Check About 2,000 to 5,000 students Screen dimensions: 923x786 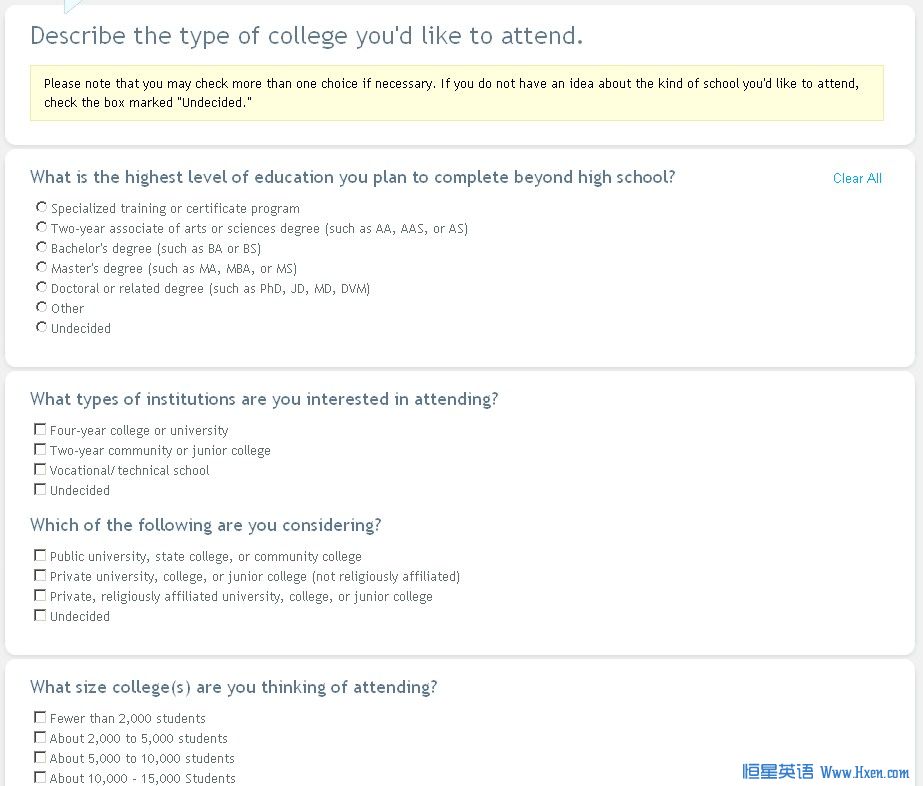pyautogui.click(x=40, y=737)
